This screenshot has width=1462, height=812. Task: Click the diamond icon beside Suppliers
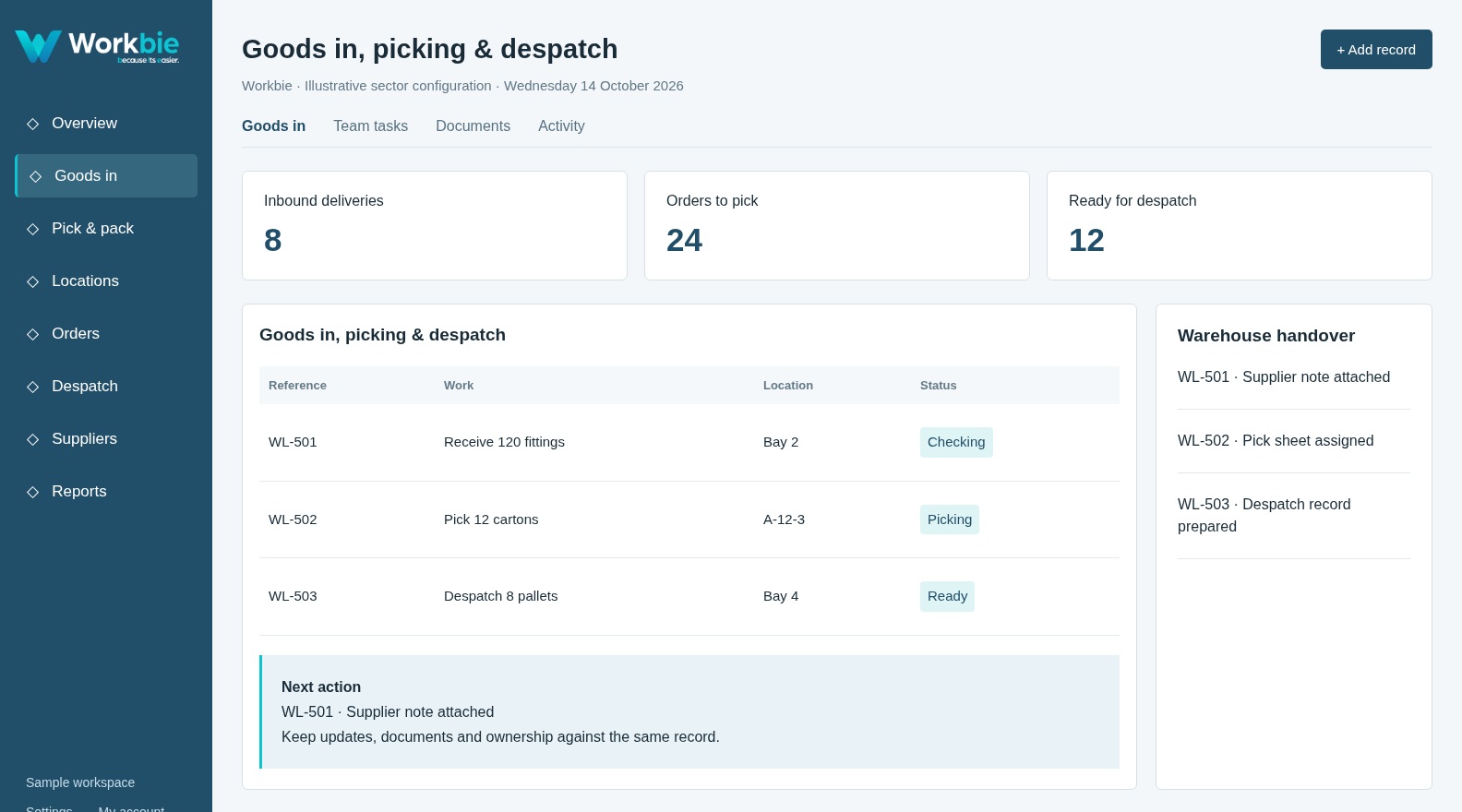pos(33,439)
